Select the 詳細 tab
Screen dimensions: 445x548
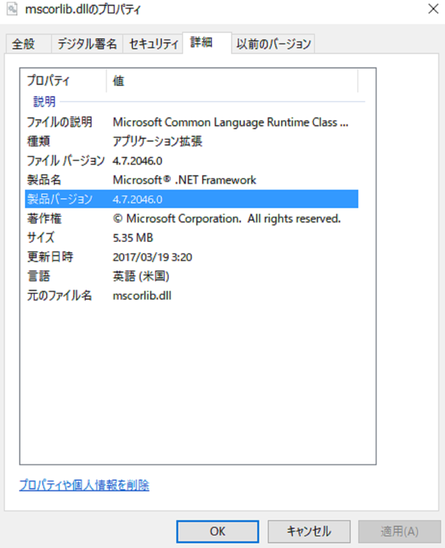tap(207, 43)
